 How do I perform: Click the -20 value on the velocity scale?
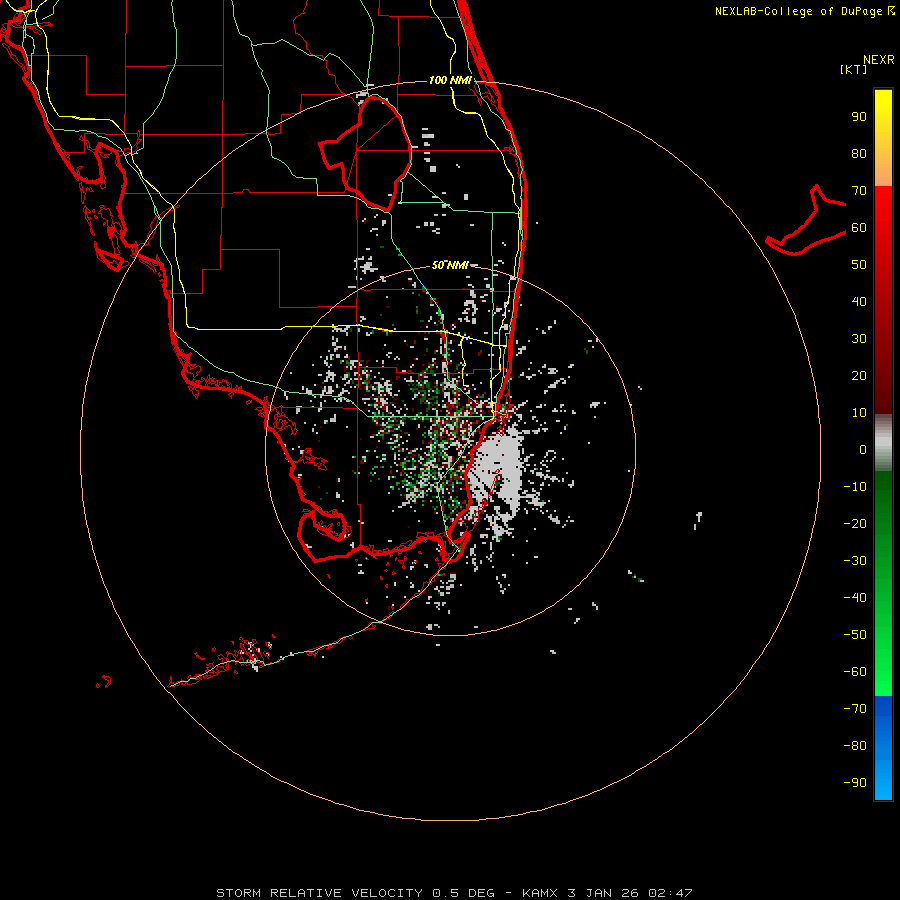tap(855, 523)
